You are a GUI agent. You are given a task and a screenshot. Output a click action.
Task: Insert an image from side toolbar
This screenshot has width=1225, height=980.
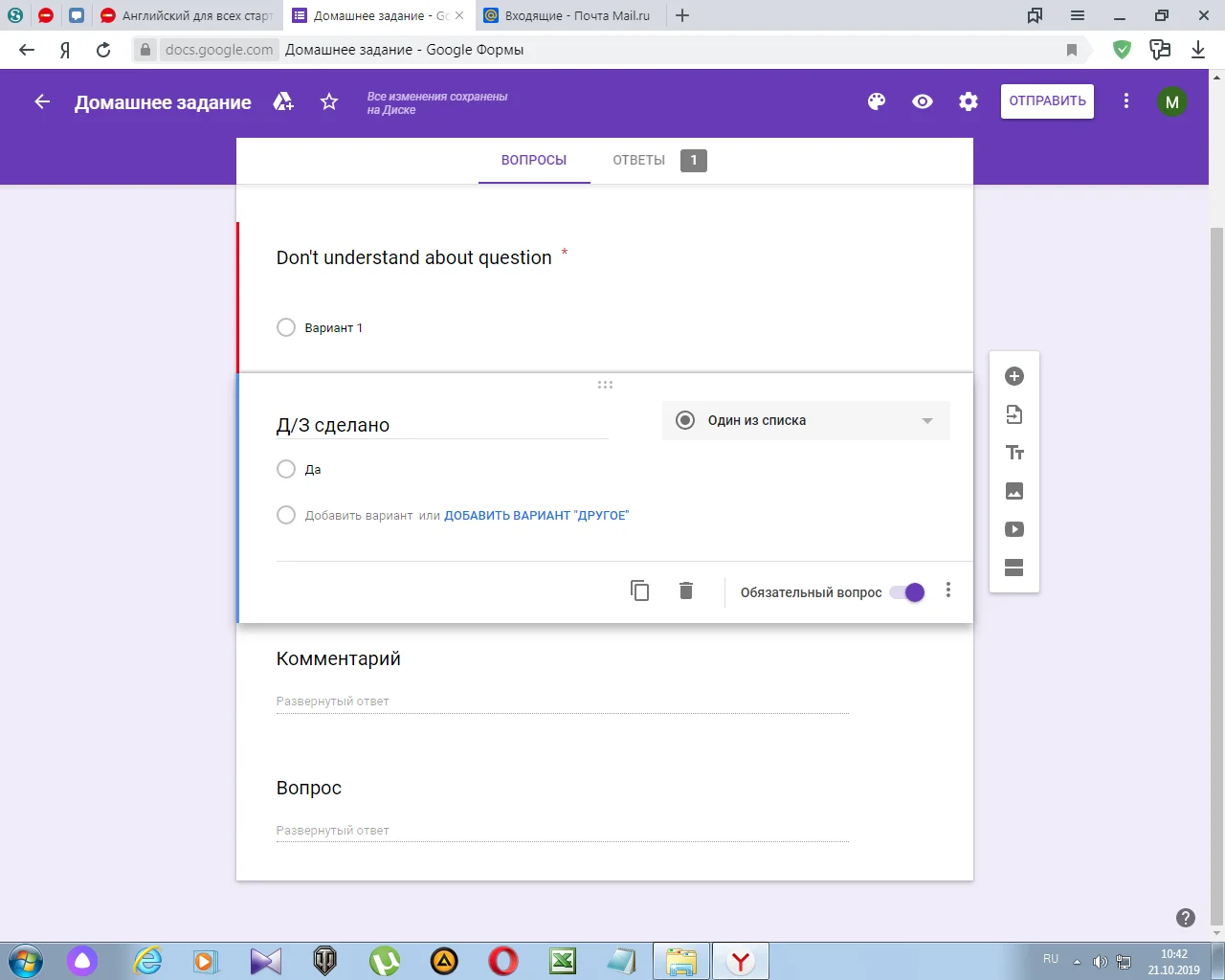1014,491
